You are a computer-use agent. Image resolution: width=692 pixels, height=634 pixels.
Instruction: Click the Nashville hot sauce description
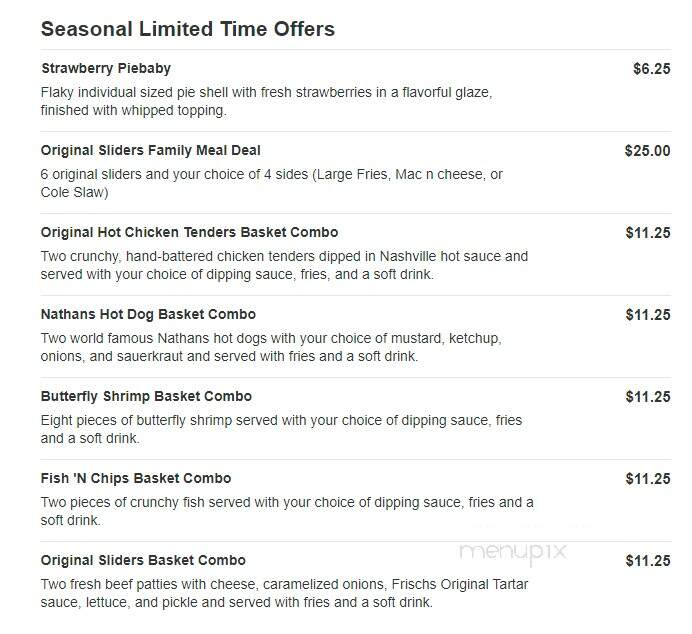(284, 266)
